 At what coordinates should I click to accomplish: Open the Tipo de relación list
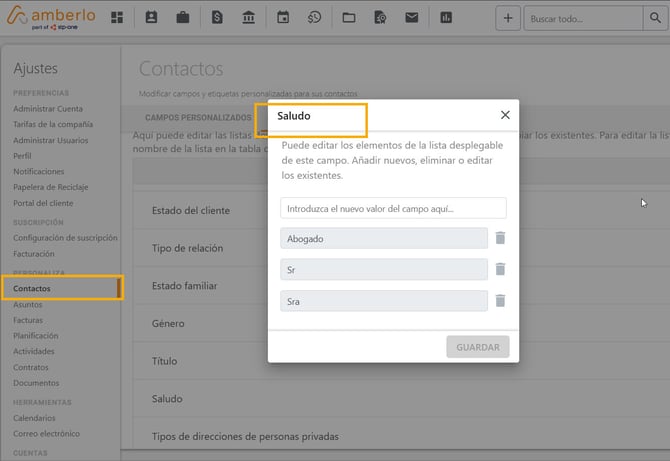[187, 248]
